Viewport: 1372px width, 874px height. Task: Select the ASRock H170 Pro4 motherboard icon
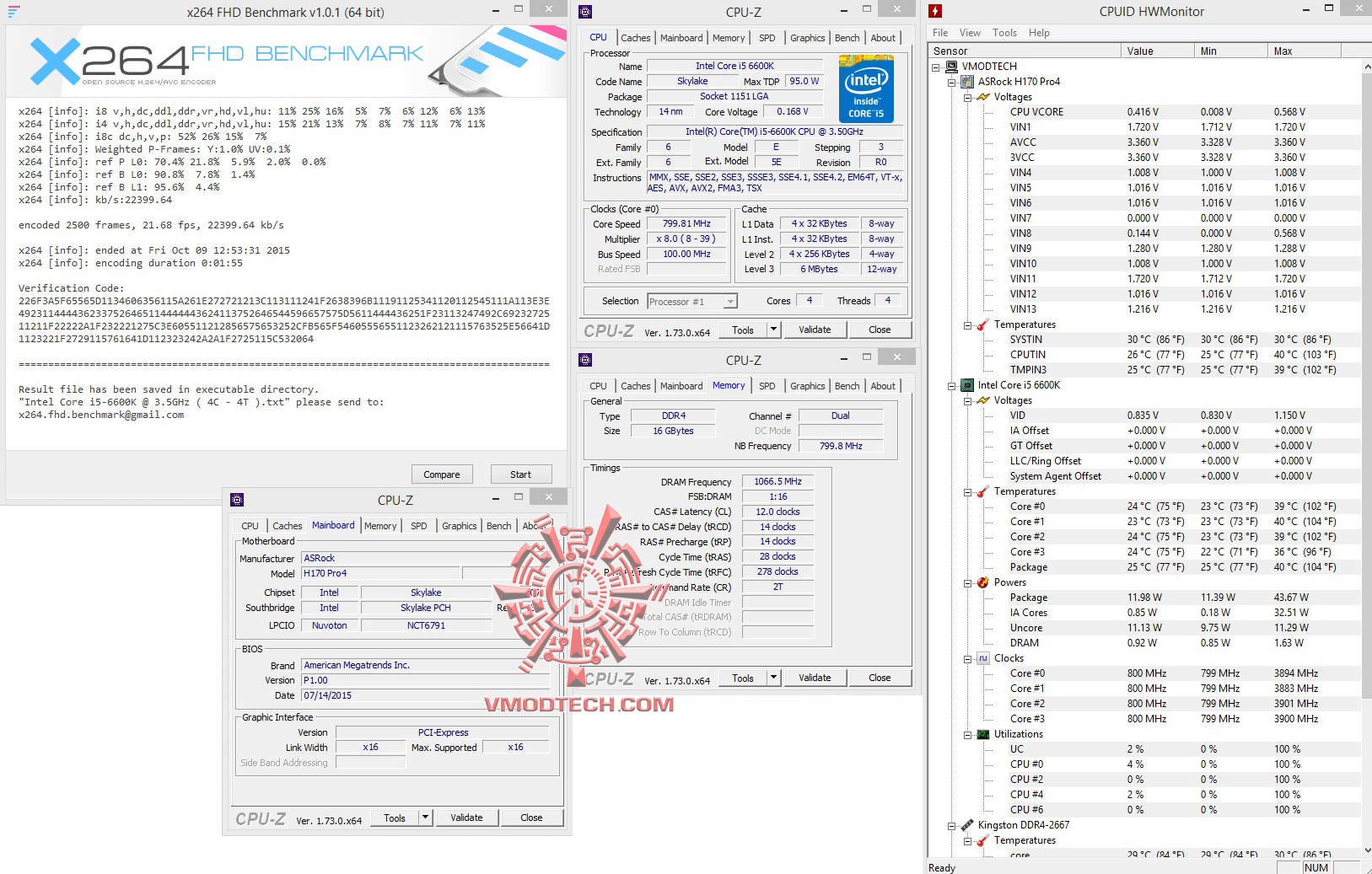tap(967, 82)
